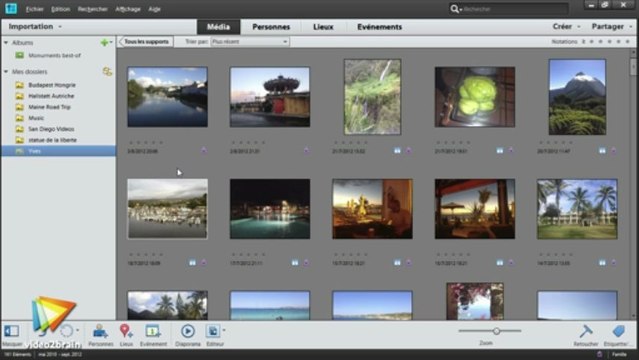
Task: Click the add Lieux pin icon
Action: pos(126,331)
